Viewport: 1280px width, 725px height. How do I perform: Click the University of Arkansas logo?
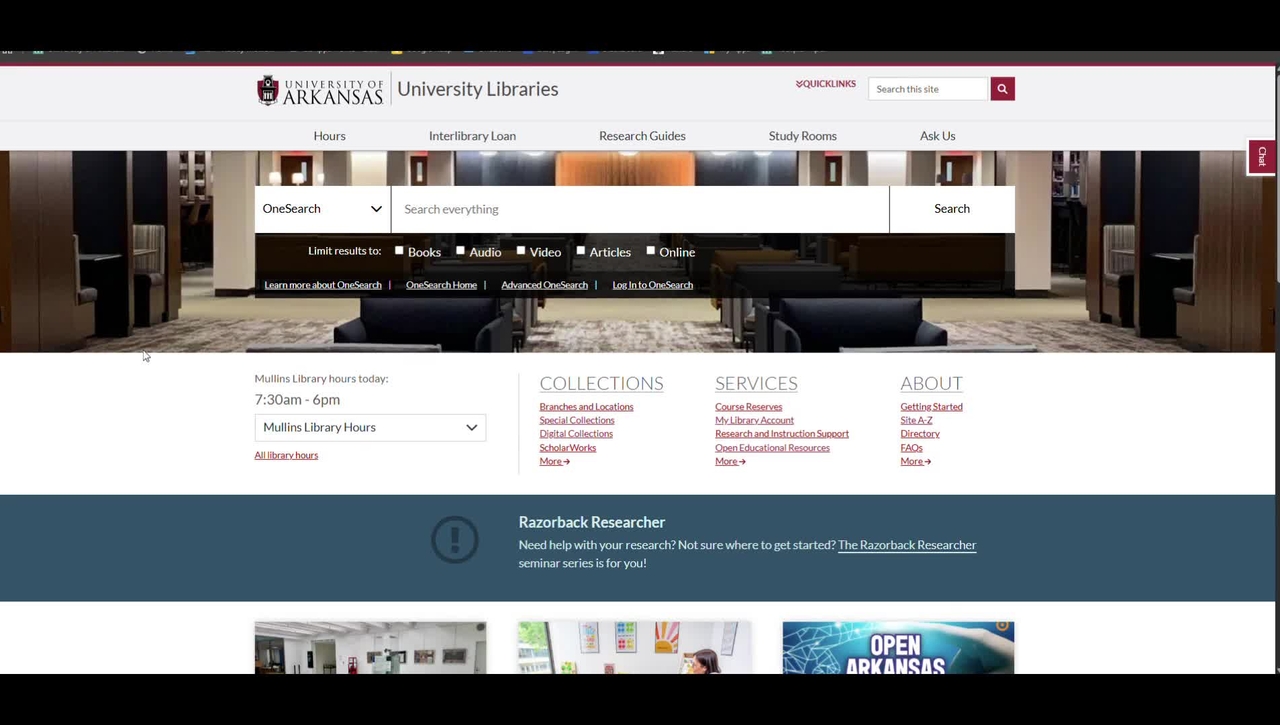[320, 90]
